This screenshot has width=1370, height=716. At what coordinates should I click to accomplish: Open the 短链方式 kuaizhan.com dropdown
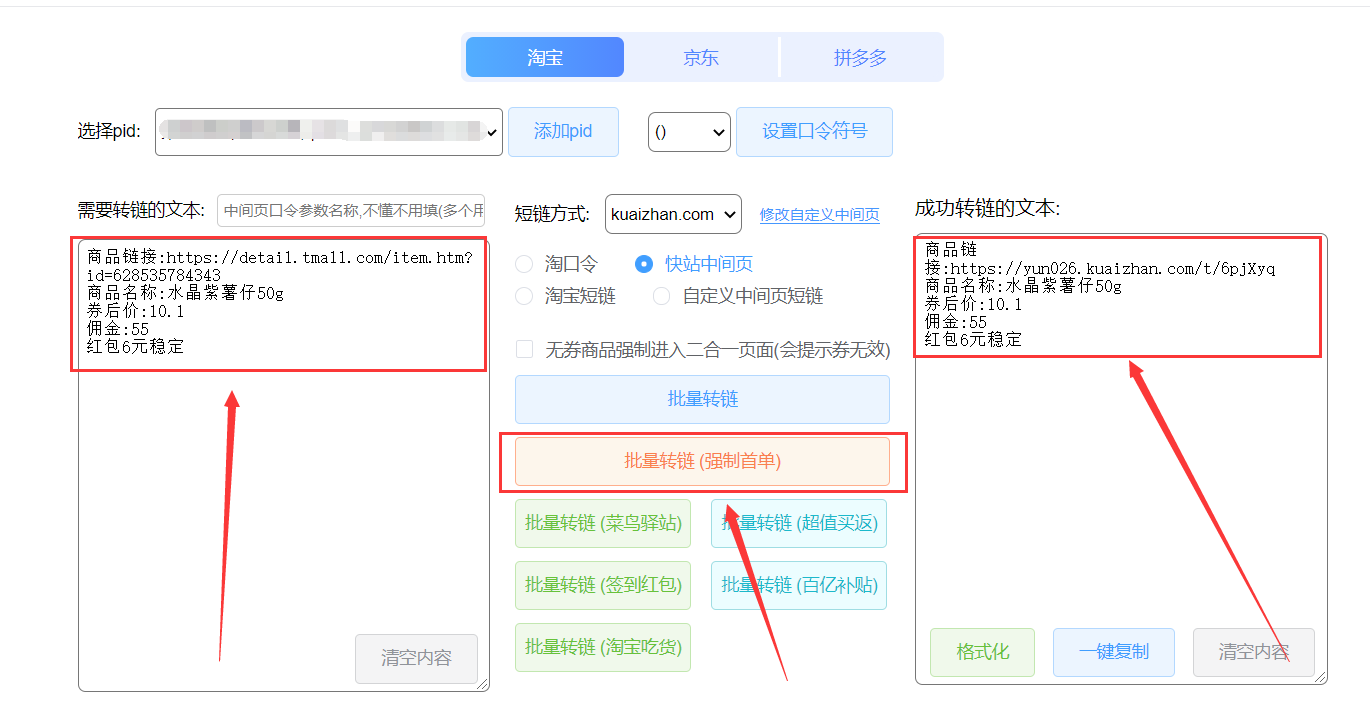coord(673,214)
